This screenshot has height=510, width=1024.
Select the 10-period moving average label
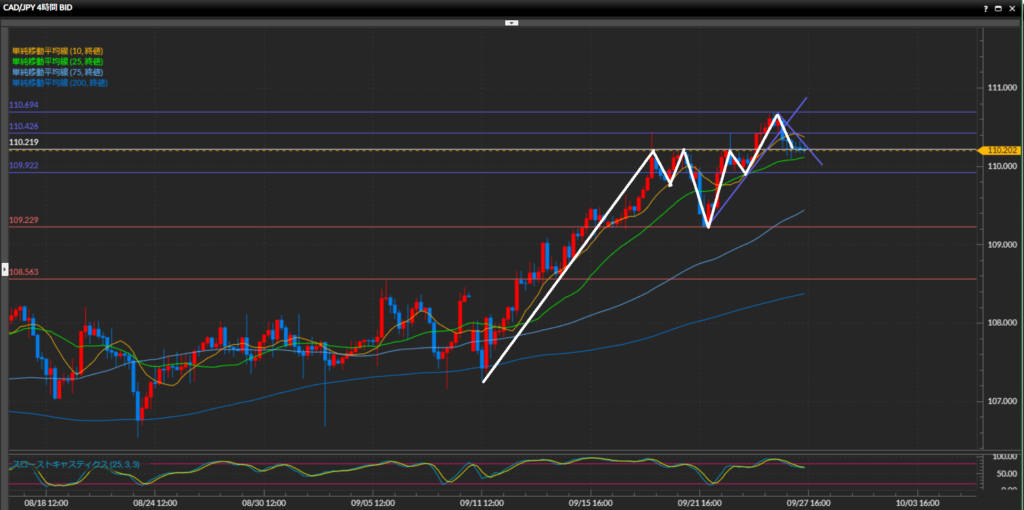[57, 50]
